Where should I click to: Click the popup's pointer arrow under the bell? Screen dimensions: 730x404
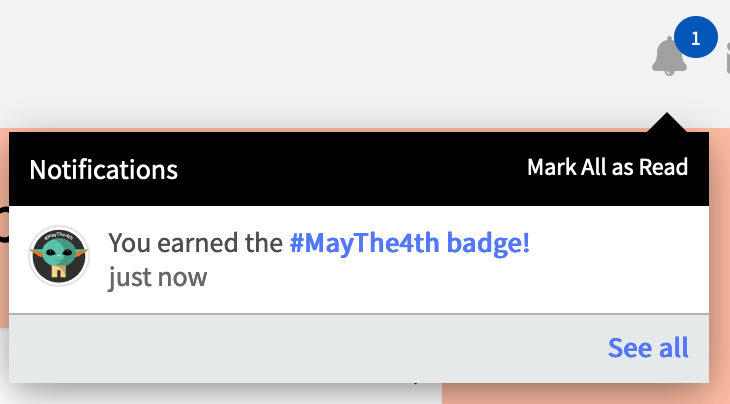(667, 123)
